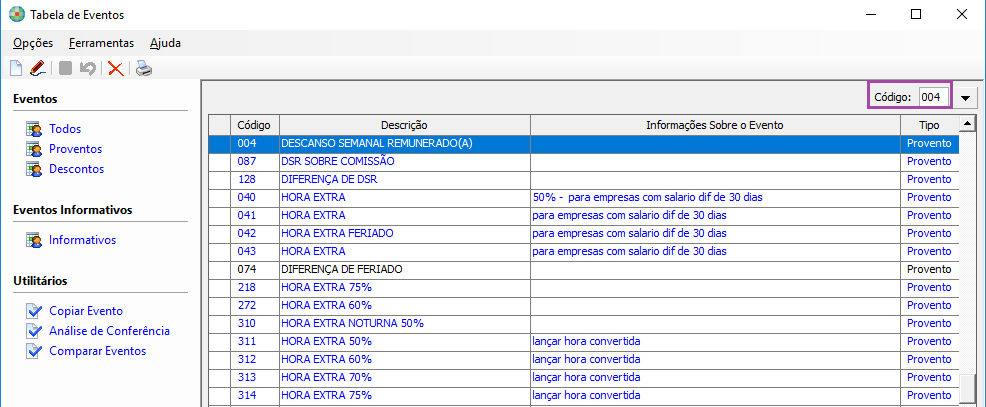The image size is (986, 407).
Task: Maximize the Tabela de Eventos window
Action: 916,14
